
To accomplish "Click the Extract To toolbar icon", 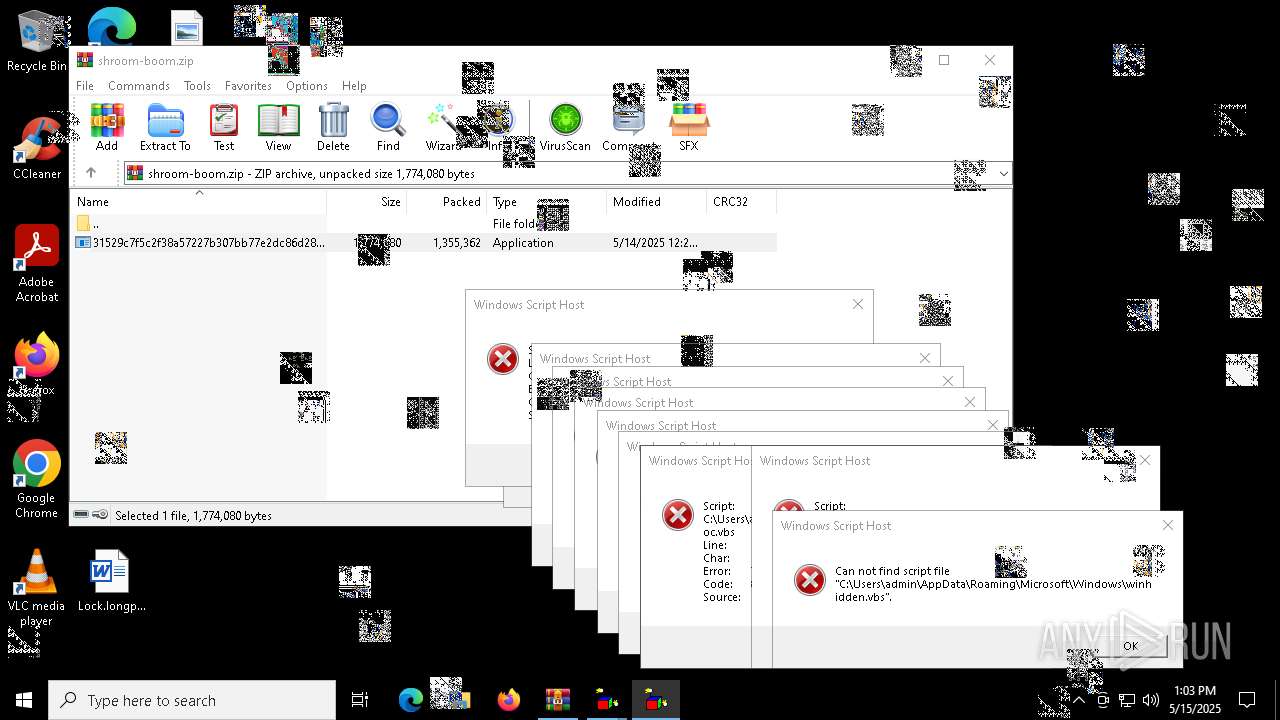I will [165, 127].
